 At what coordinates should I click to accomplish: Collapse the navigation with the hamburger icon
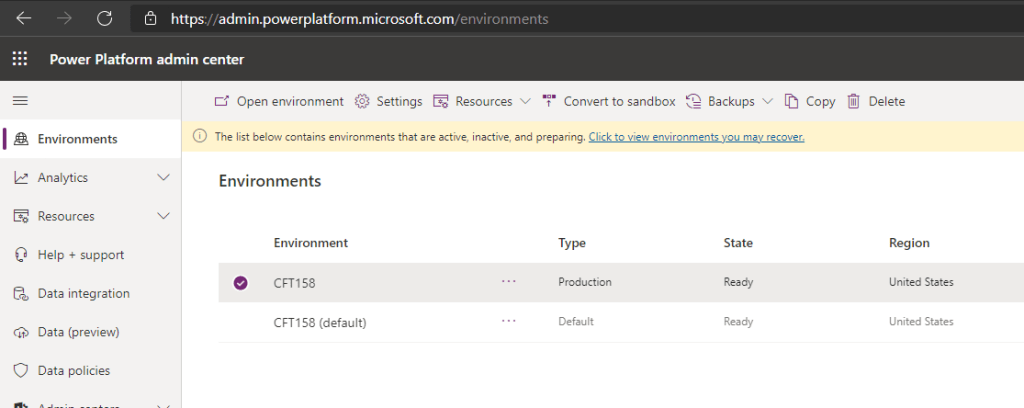[21, 101]
